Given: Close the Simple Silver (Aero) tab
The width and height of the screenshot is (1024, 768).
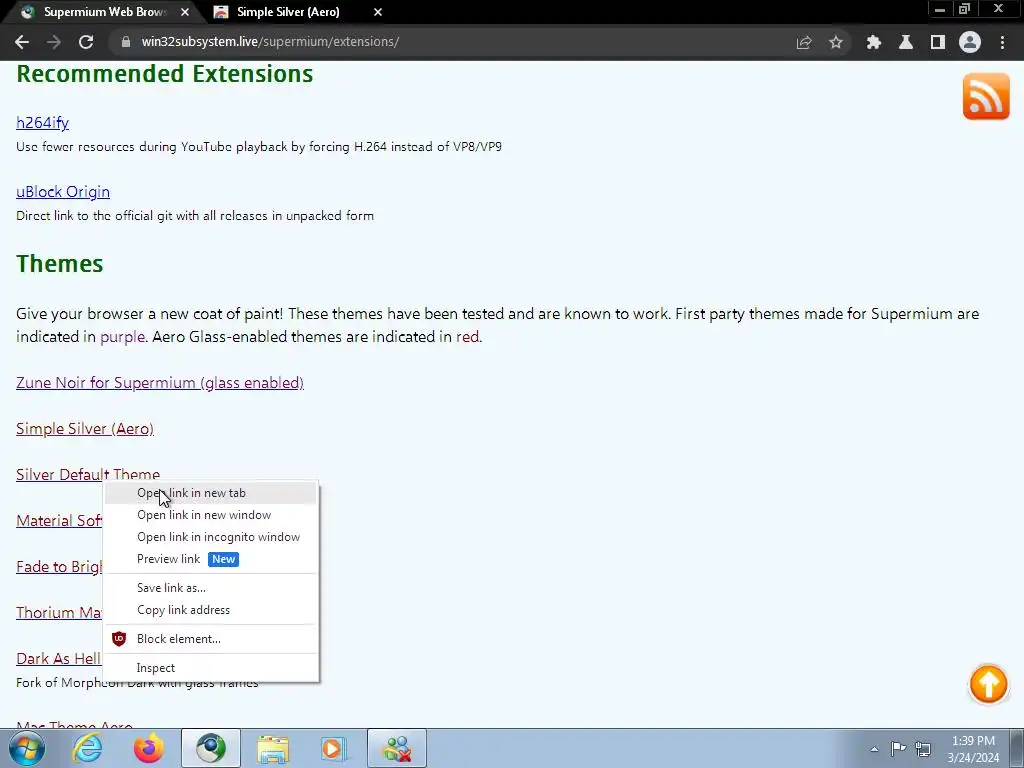Looking at the screenshot, I should tap(377, 12).
